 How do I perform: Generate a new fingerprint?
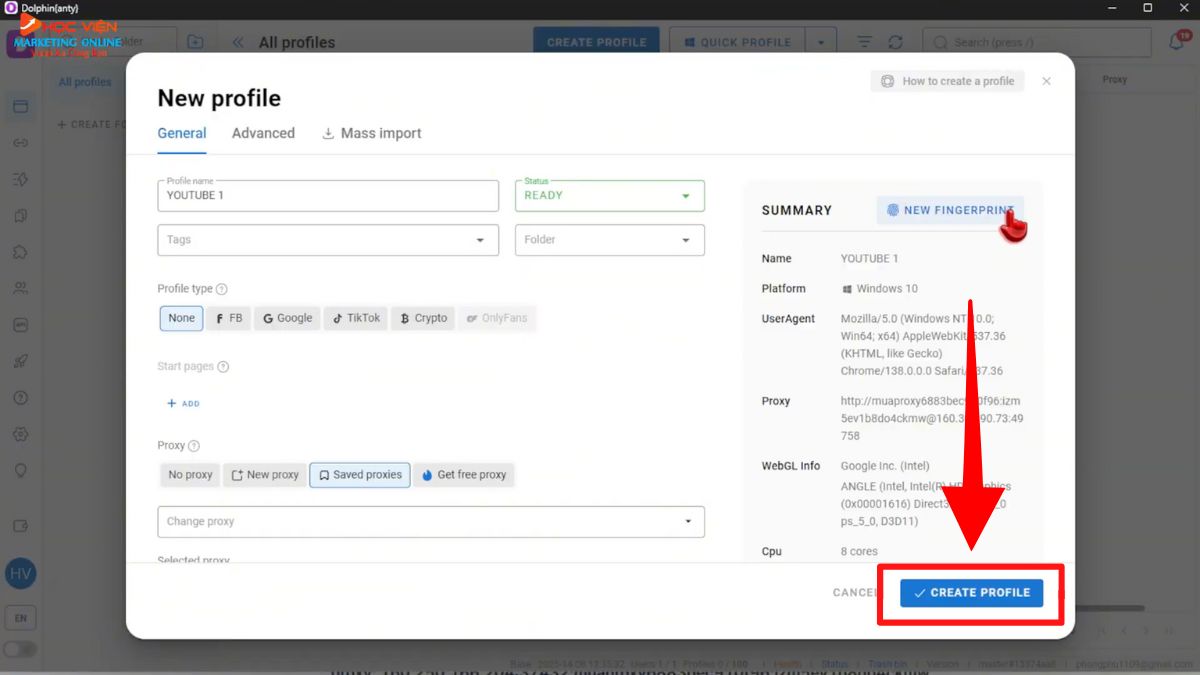[950, 210]
